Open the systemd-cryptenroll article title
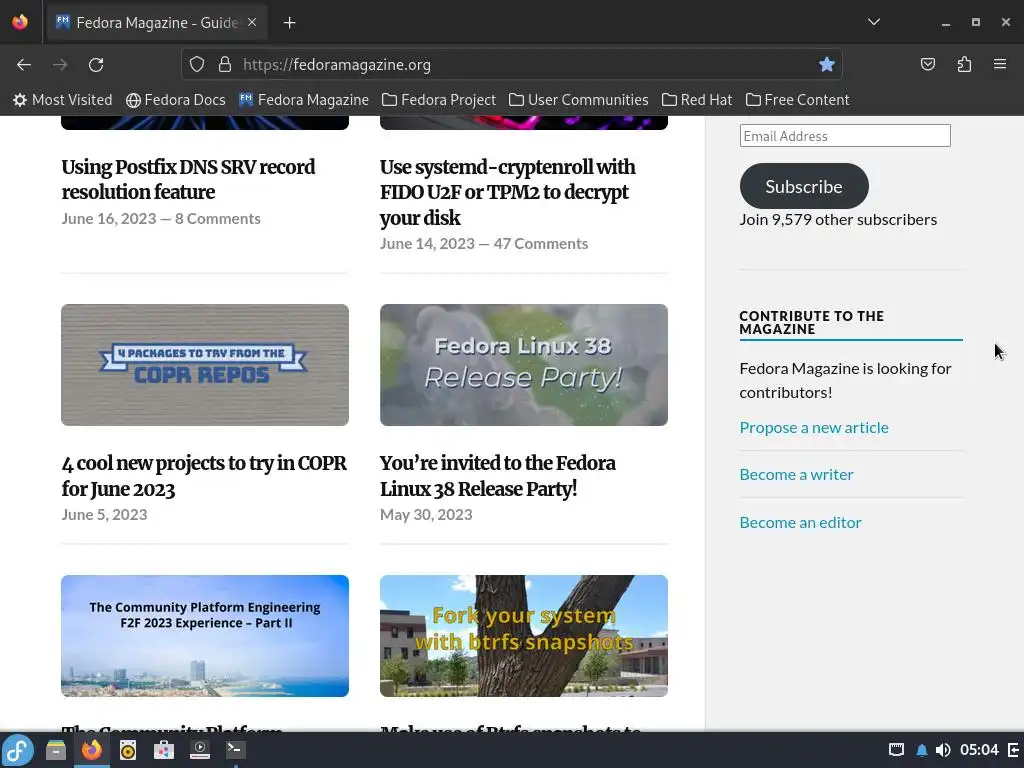Viewport: 1024px width, 768px height. pyautogui.click(x=507, y=192)
